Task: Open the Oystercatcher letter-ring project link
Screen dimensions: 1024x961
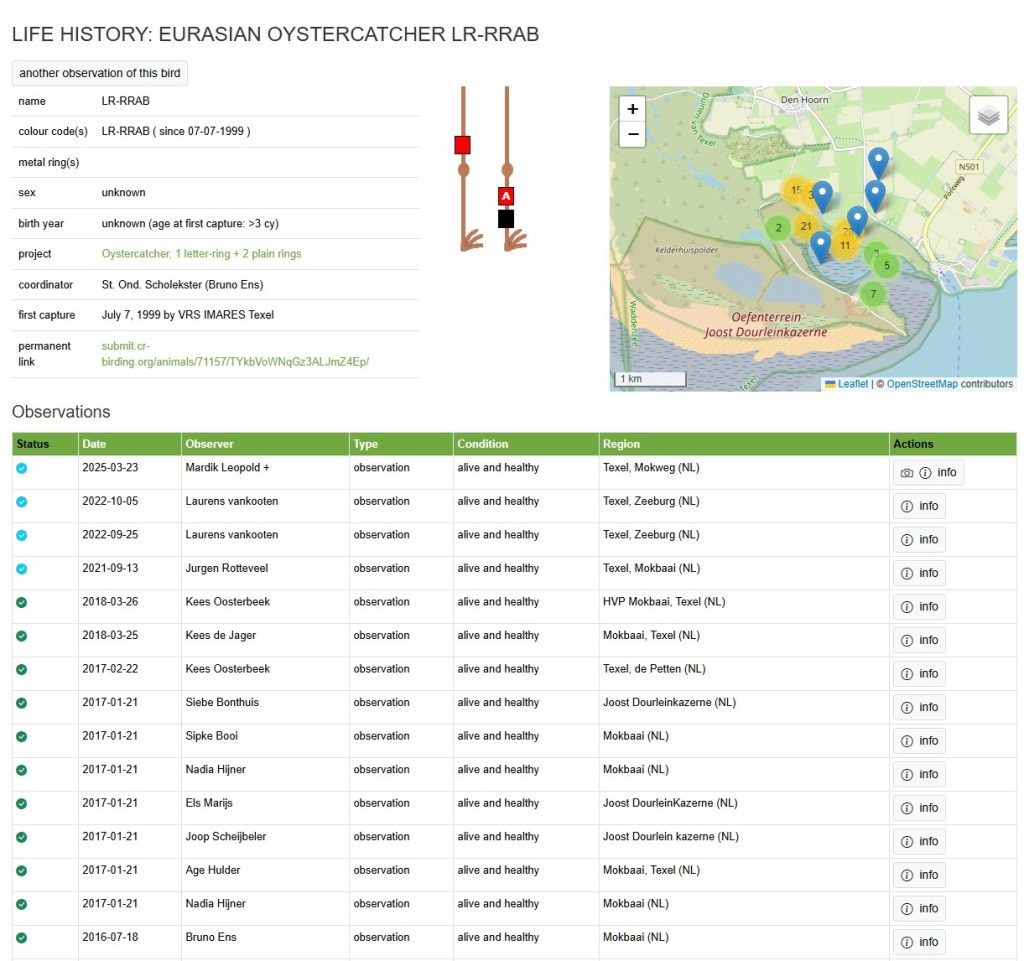Action: [x=201, y=254]
